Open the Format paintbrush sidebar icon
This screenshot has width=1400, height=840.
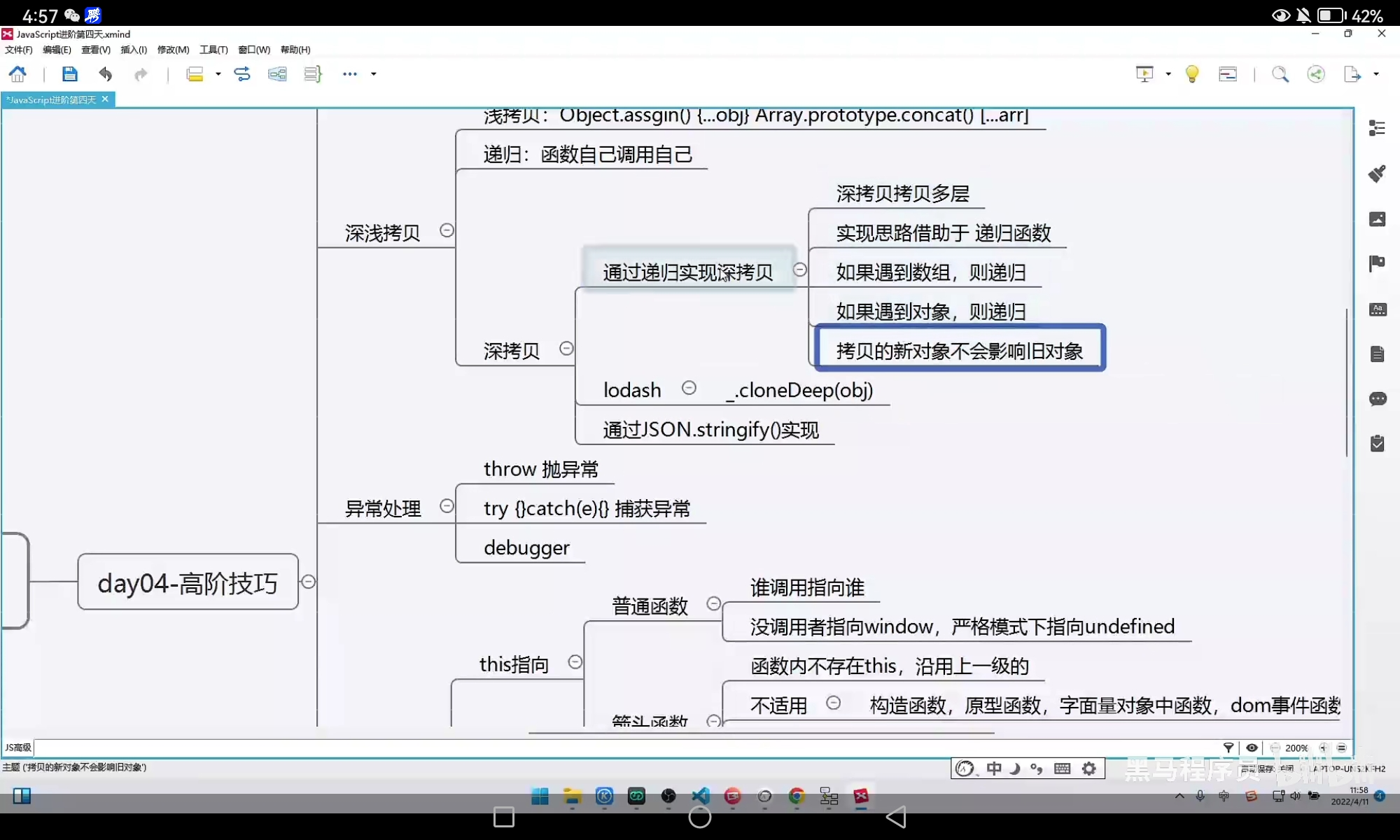click(1377, 174)
